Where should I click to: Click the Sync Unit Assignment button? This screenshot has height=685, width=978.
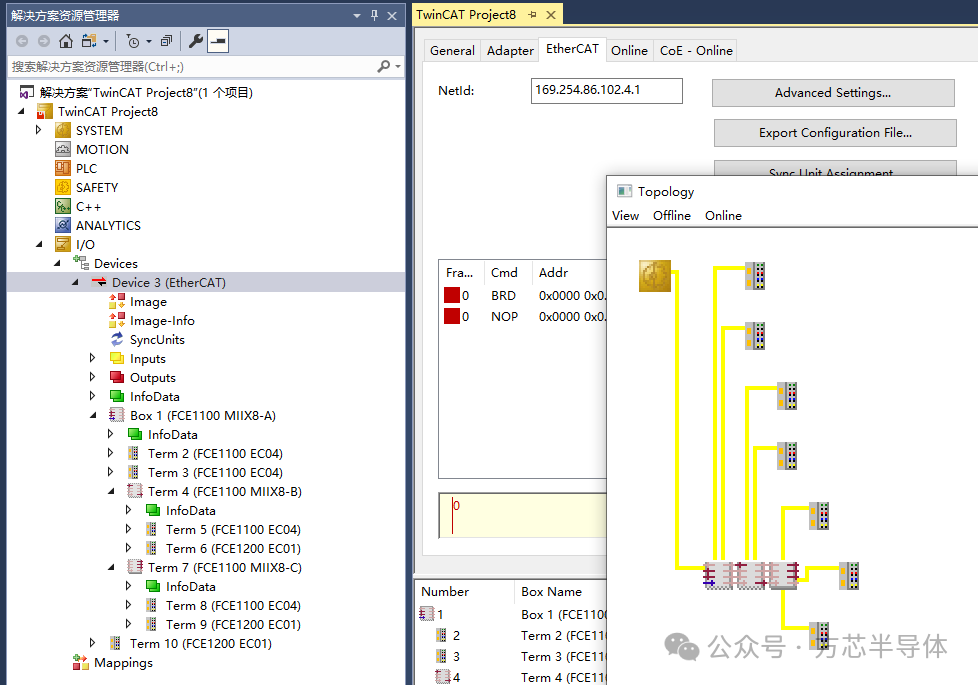tap(835, 168)
